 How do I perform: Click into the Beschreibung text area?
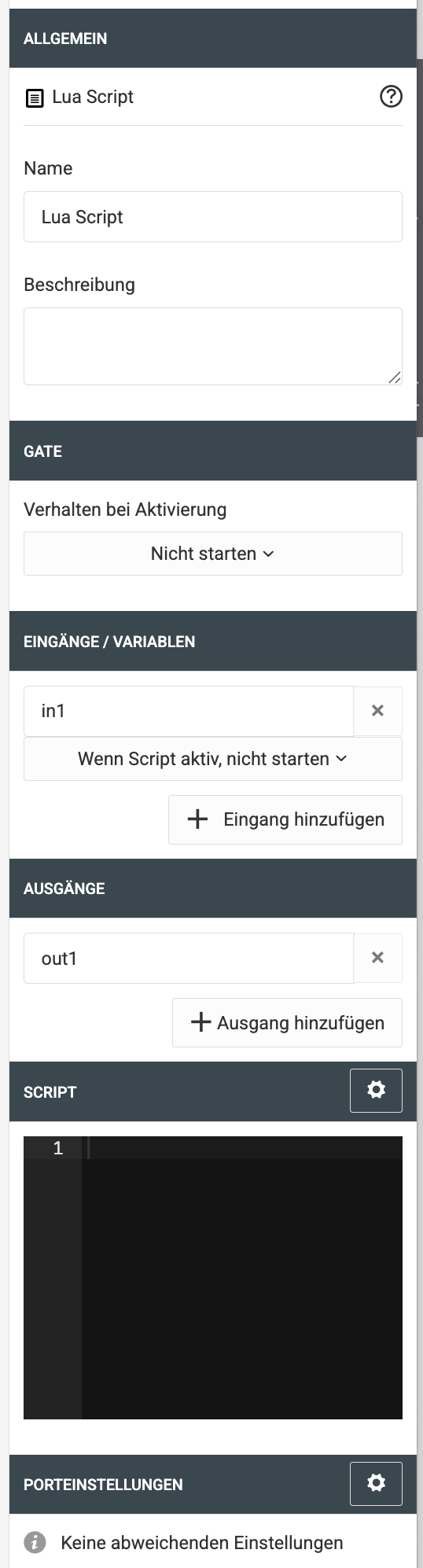click(213, 347)
